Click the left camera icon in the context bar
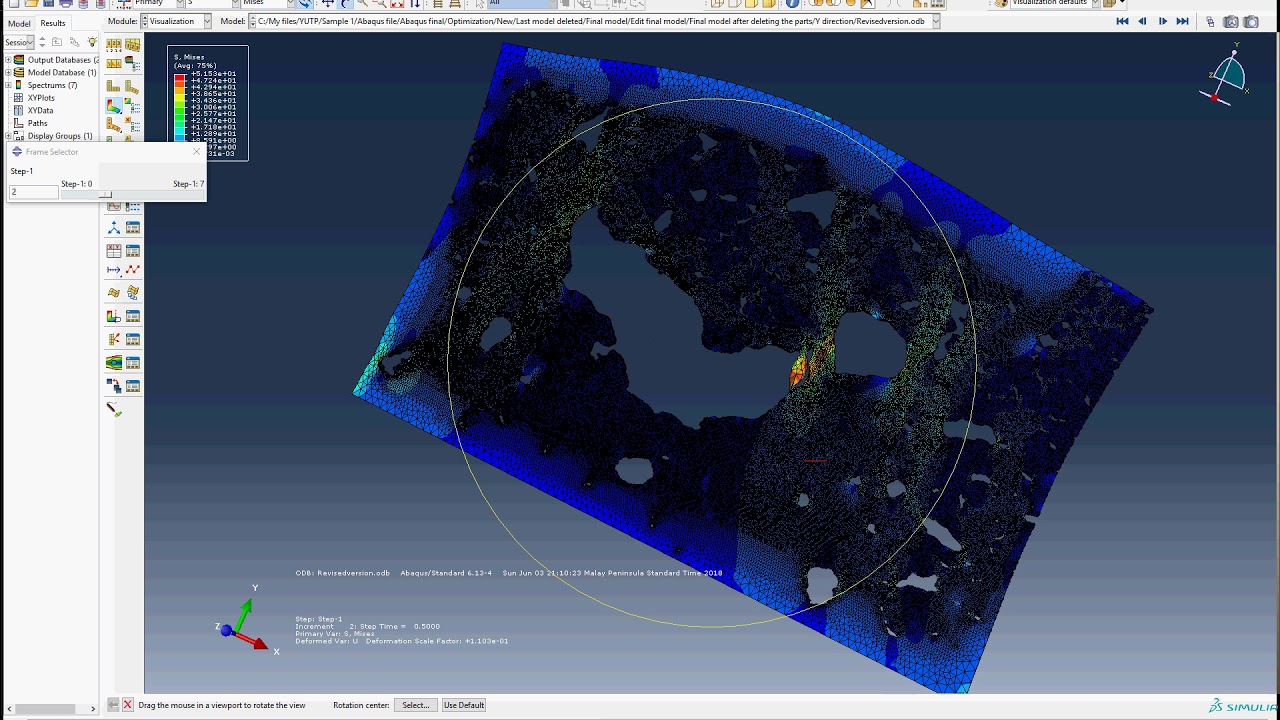Image resolution: width=1280 pixels, height=720 pixels. click(x=1231, y=21)
